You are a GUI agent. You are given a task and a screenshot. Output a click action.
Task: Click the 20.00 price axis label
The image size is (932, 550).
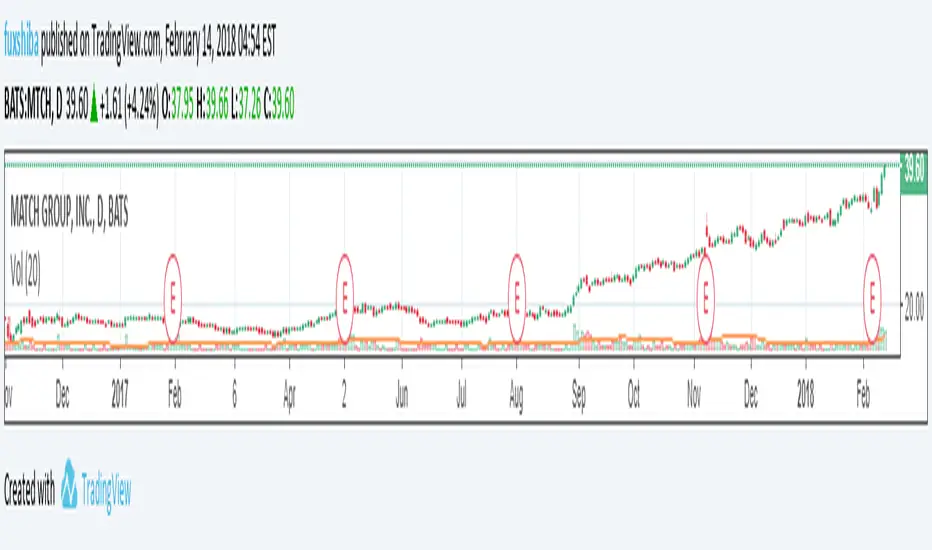[x=915, y=307]
